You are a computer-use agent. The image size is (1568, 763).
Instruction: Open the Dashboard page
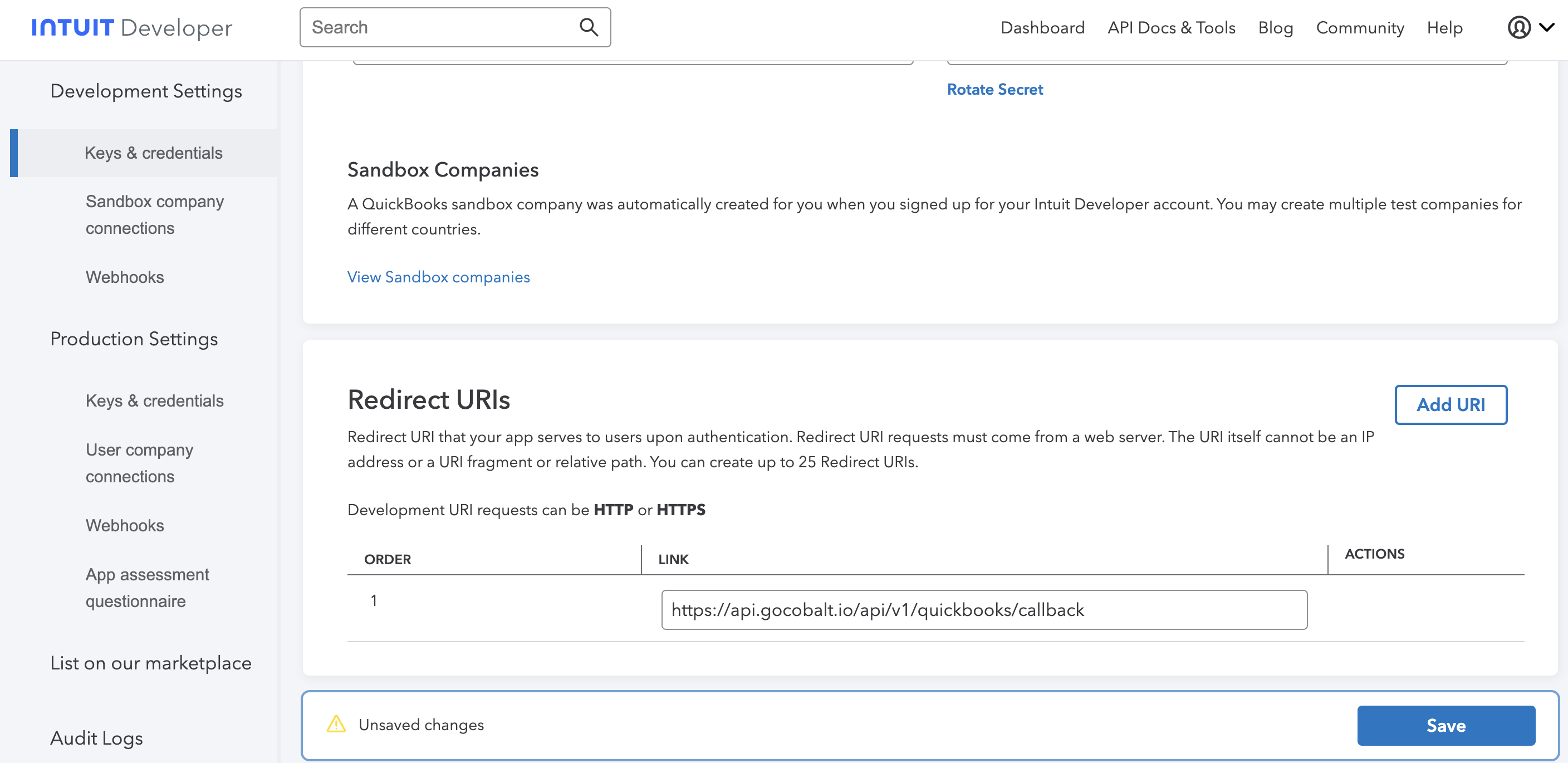point(1042,27)
